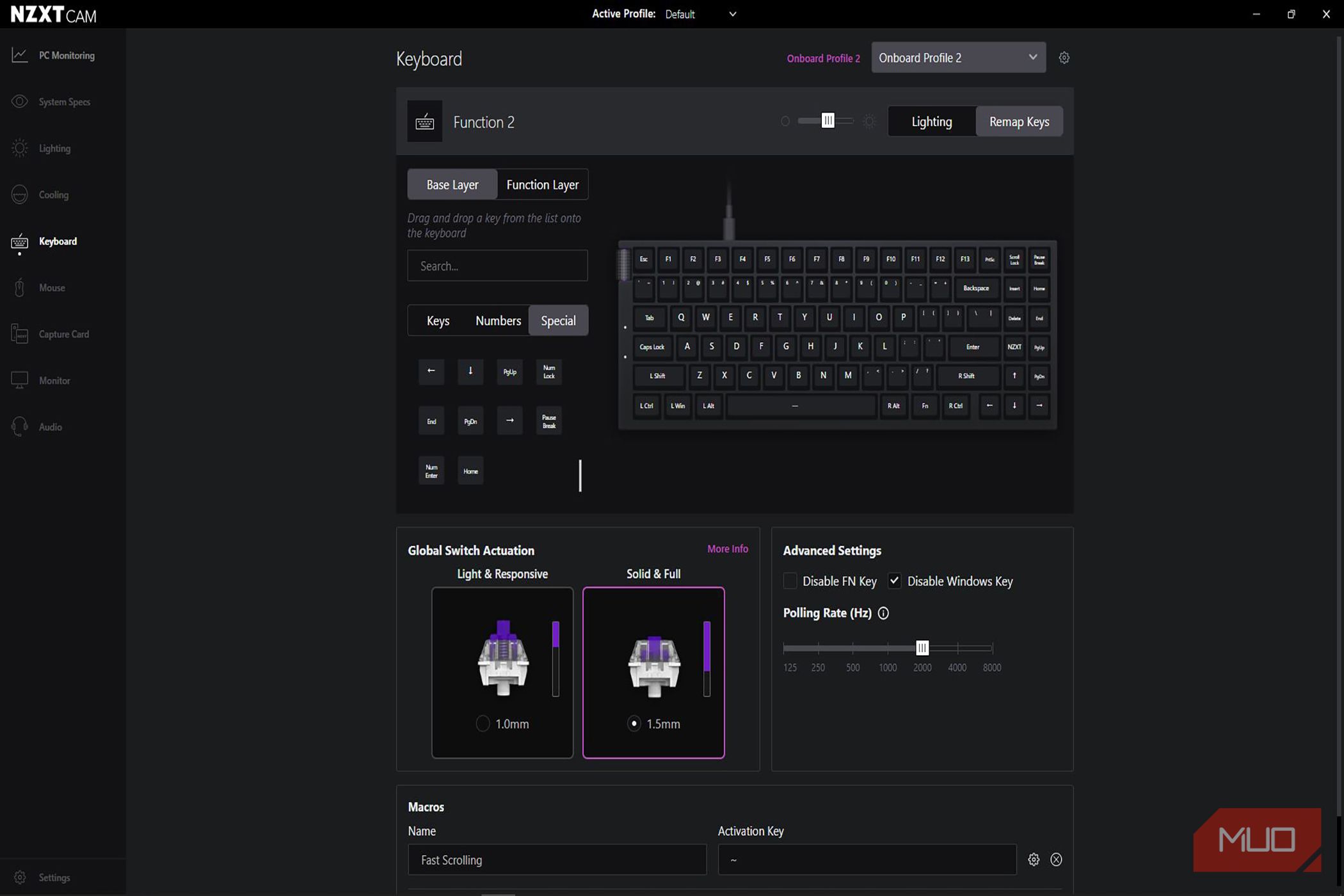The height and width of the screenshot is (896, 1344).
Task: Focus the key Search field
Action: [497, 266]
